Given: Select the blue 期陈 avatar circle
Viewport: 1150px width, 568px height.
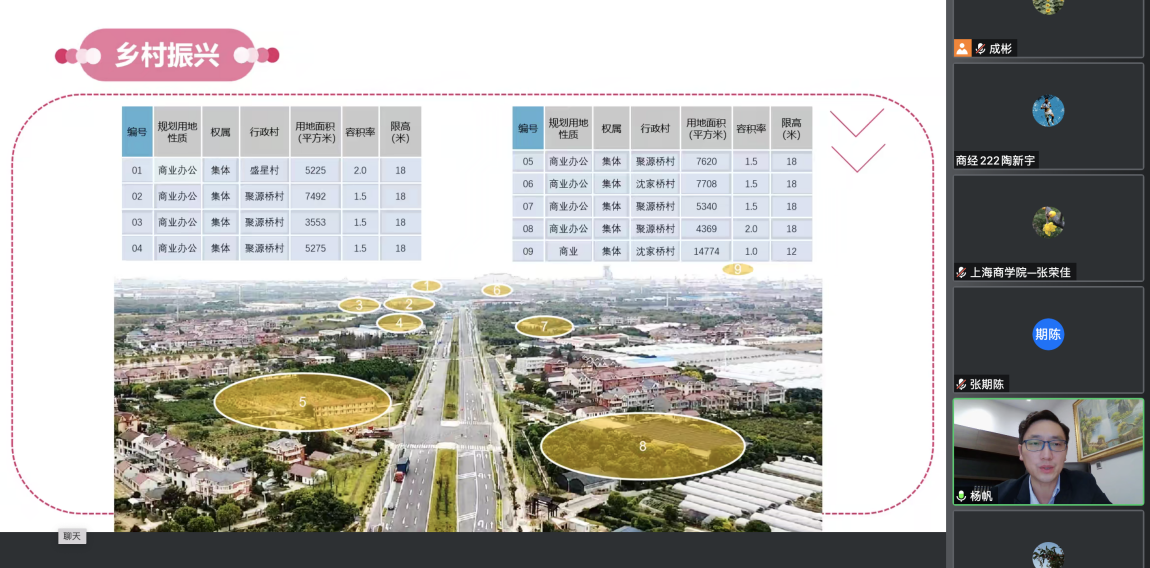Looking at the screenshot, I should tap(1048, 334).
